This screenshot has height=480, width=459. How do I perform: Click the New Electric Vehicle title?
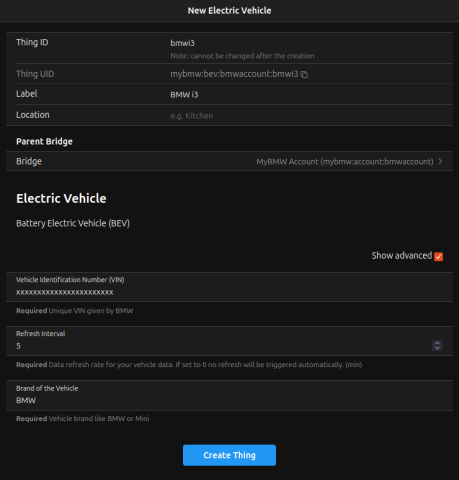coord(229,11)
